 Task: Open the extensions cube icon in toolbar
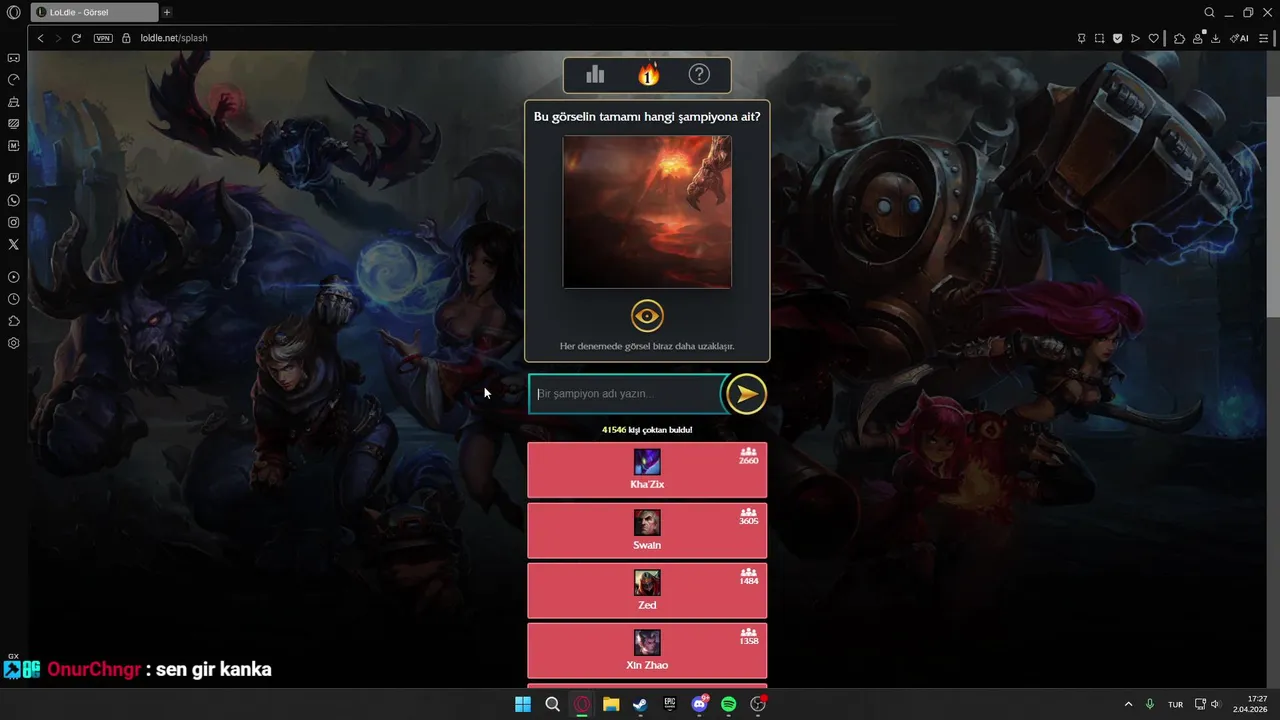click(x=1180, y=38)
